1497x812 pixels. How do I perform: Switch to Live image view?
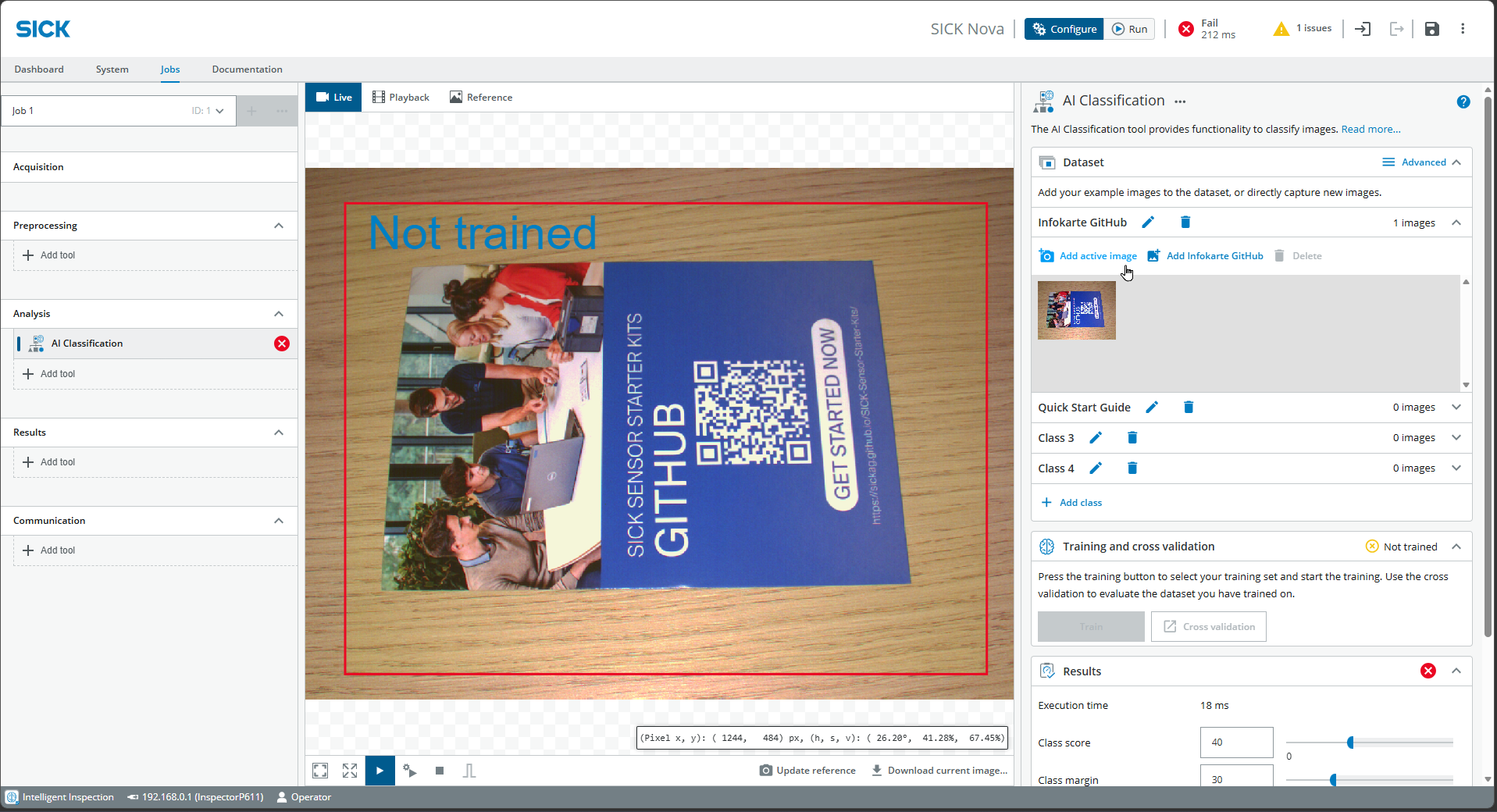coord(333,98)
